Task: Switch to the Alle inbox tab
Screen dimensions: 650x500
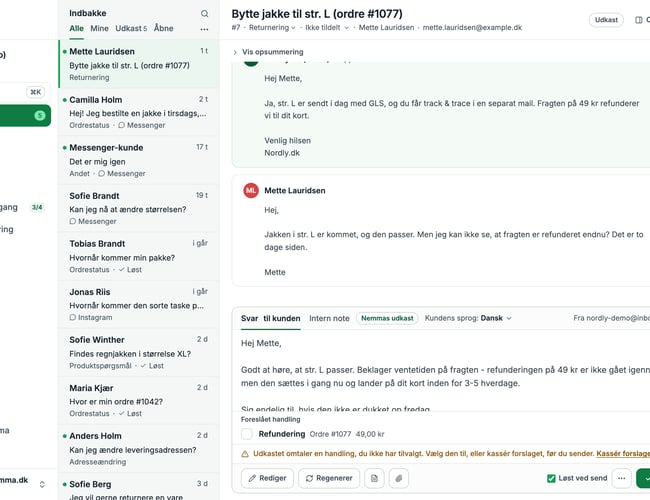Action: [76, 29]
